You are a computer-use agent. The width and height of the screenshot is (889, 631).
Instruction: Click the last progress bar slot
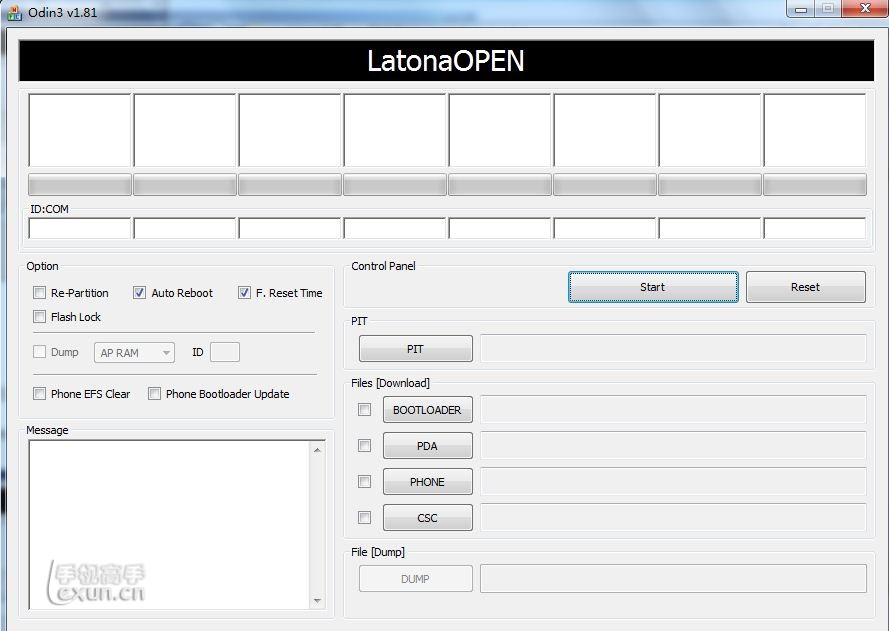815,185
